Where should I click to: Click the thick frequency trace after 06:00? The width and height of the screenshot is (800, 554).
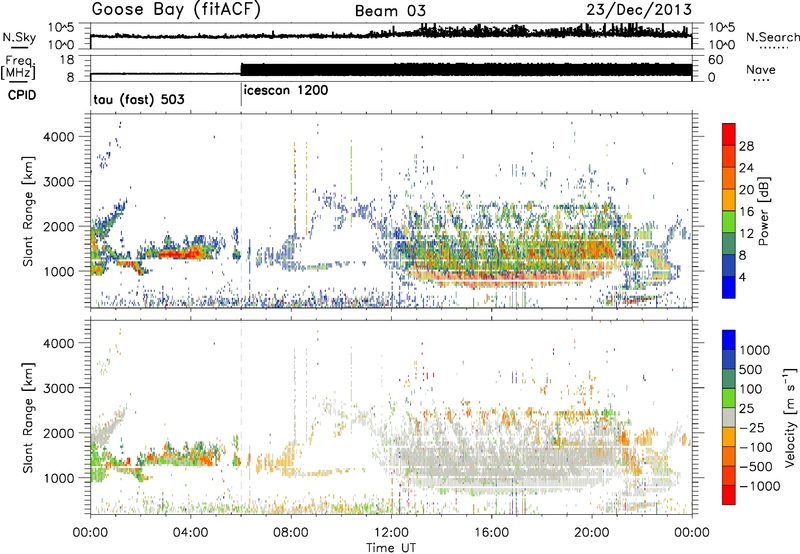tap(466, 70)
